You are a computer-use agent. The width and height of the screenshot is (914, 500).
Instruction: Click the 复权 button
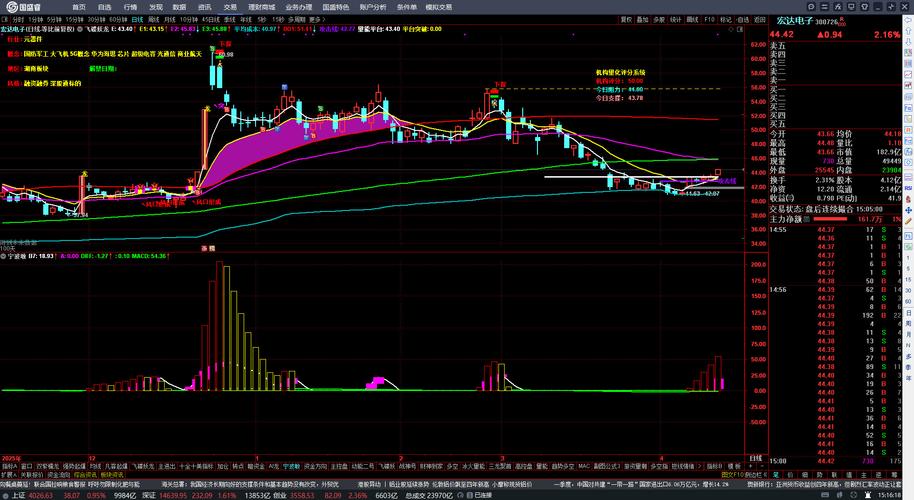point(626,19)
